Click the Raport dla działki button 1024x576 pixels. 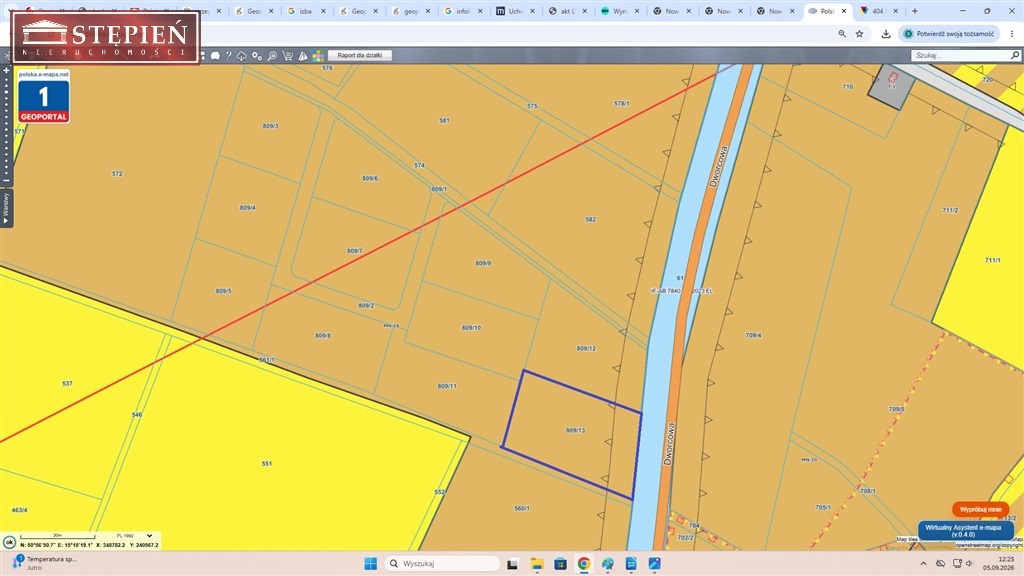tap(360, 56)
